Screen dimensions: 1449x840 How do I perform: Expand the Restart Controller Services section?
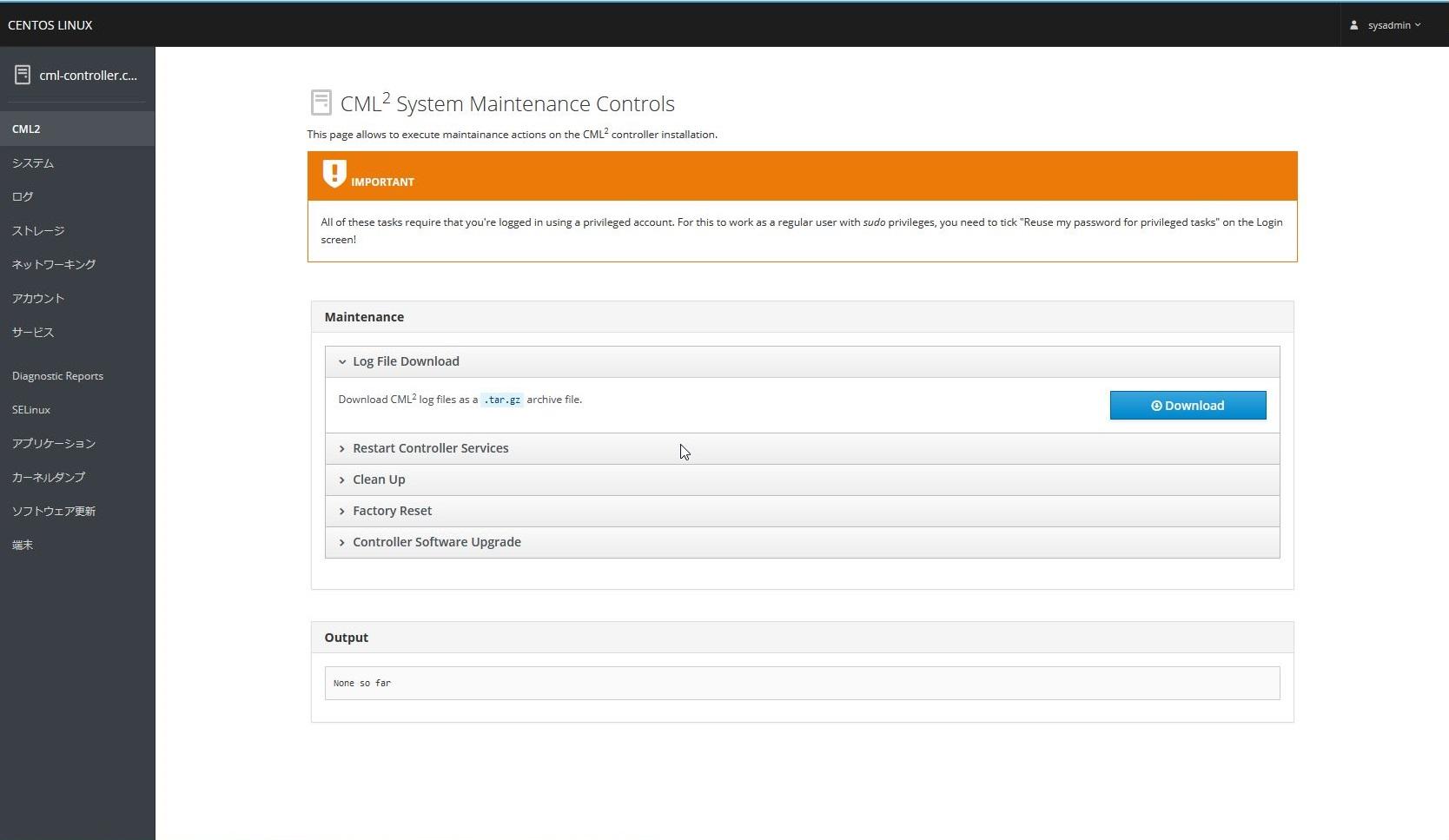802,448
